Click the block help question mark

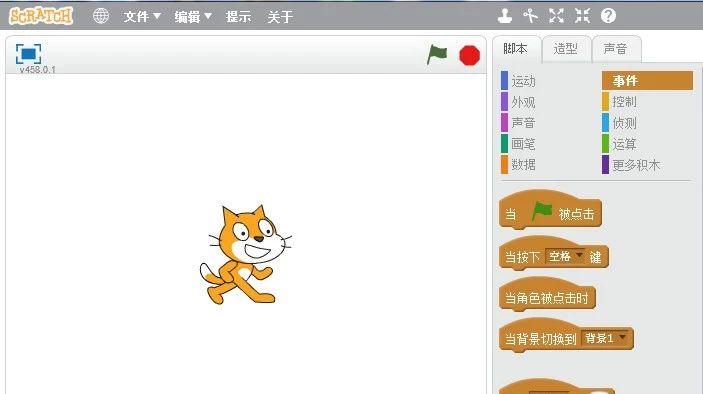pos(608,16)
